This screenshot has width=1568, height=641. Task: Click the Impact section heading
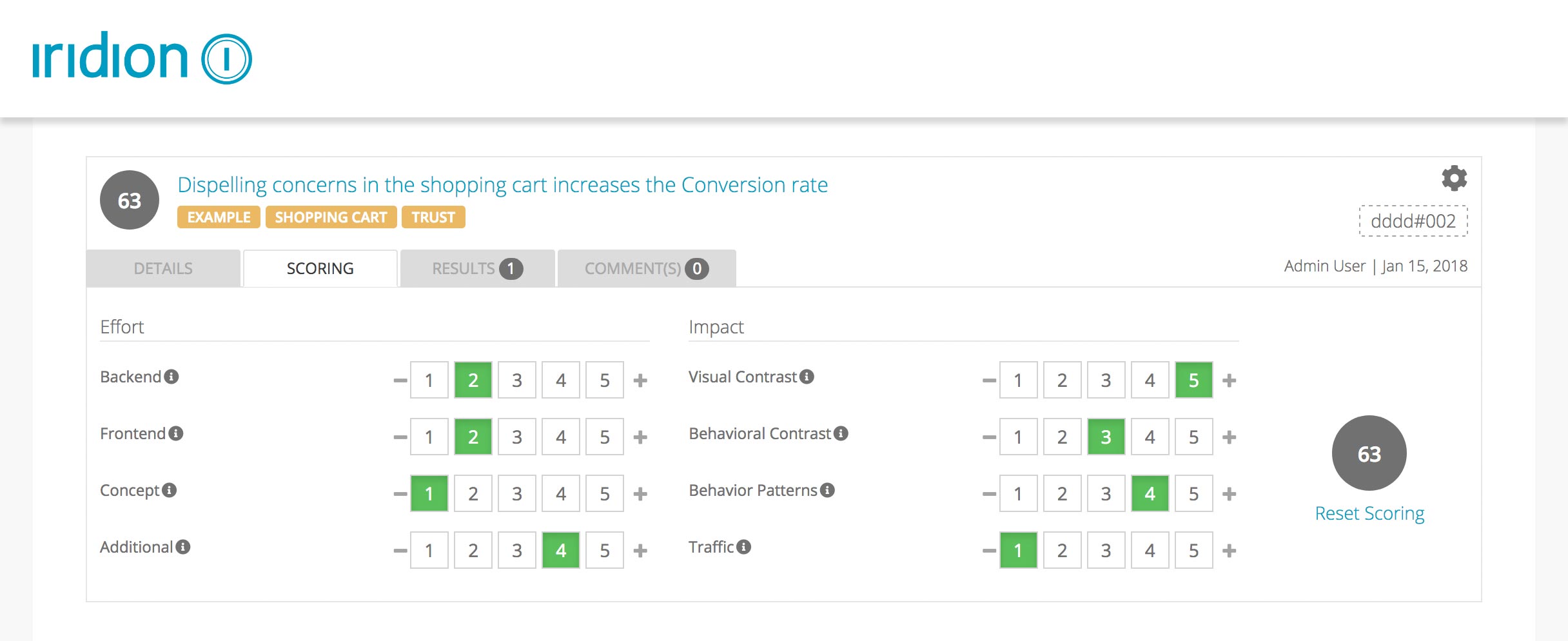click(716, 328)
